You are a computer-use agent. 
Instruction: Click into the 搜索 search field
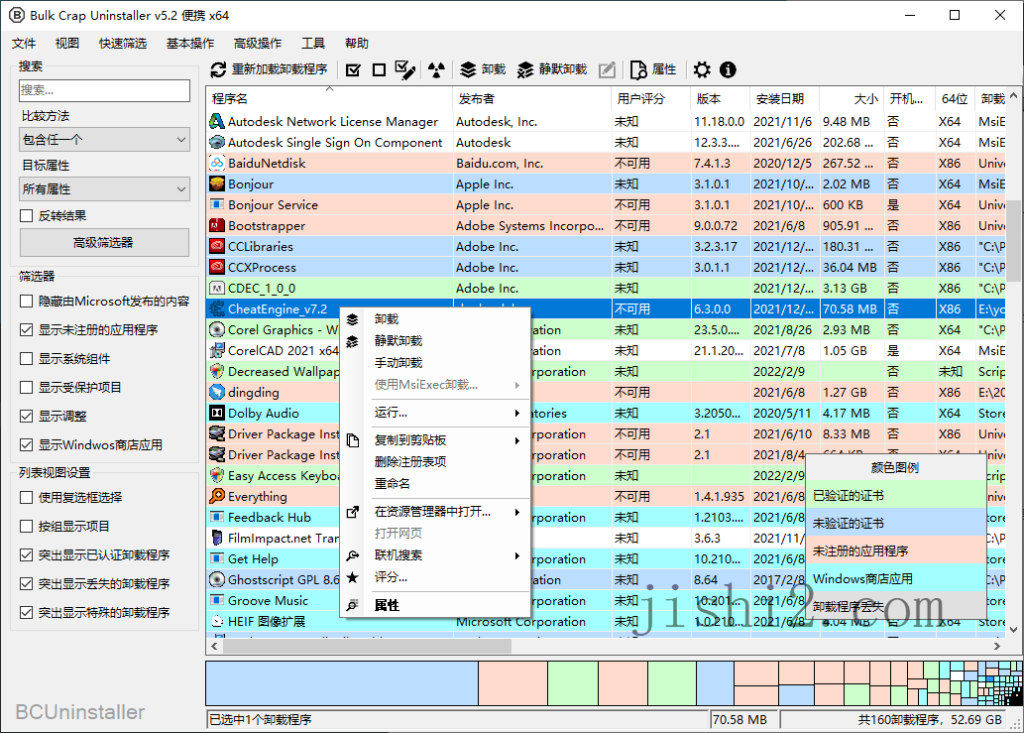point(104,90)
